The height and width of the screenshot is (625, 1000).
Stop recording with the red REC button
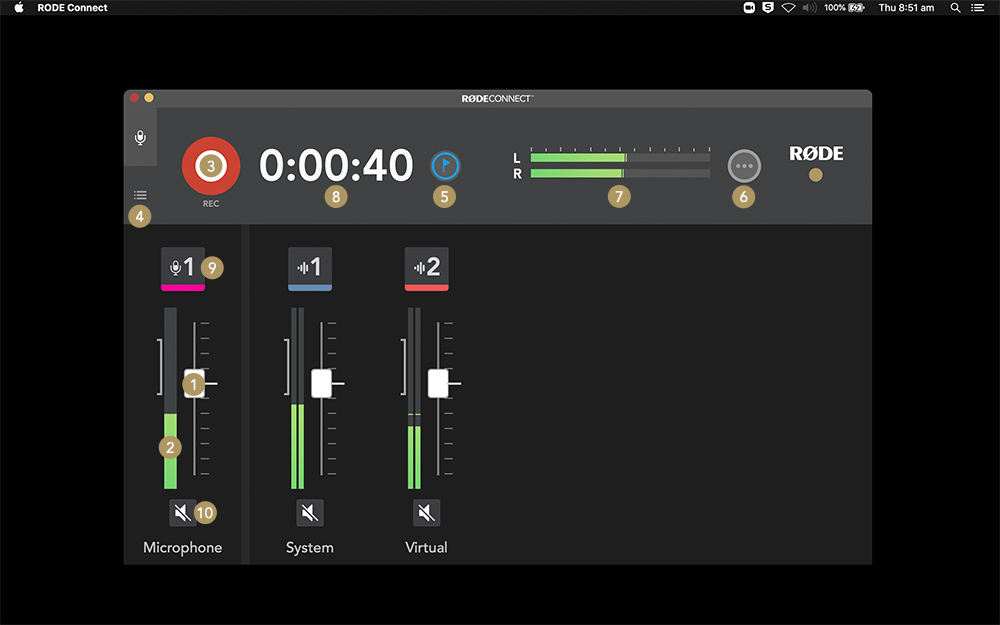211,166
